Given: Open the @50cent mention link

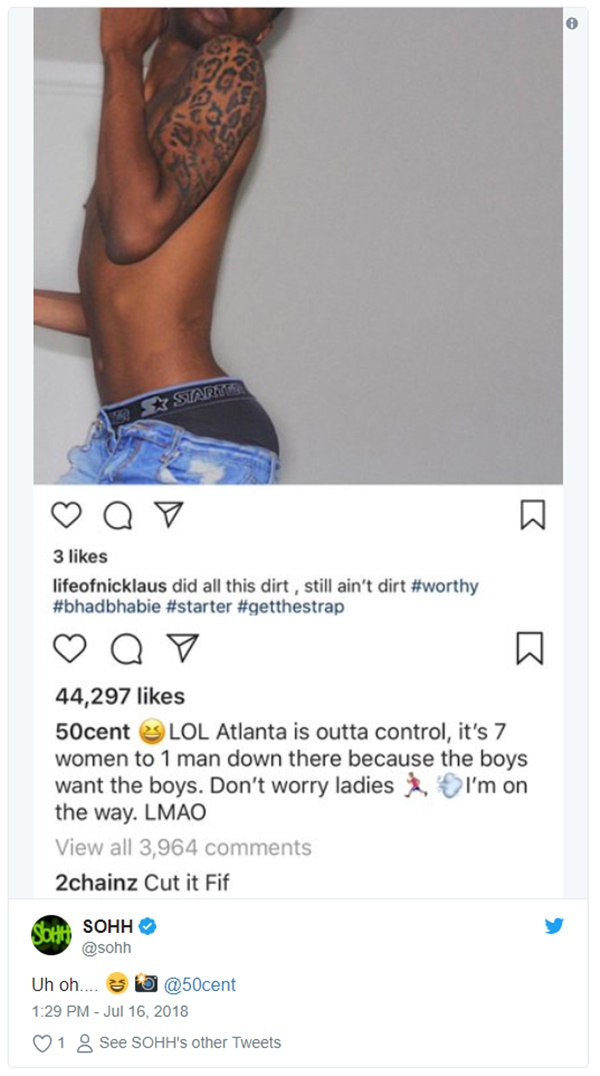Looking at the screenshot, I should pos(199,985).
